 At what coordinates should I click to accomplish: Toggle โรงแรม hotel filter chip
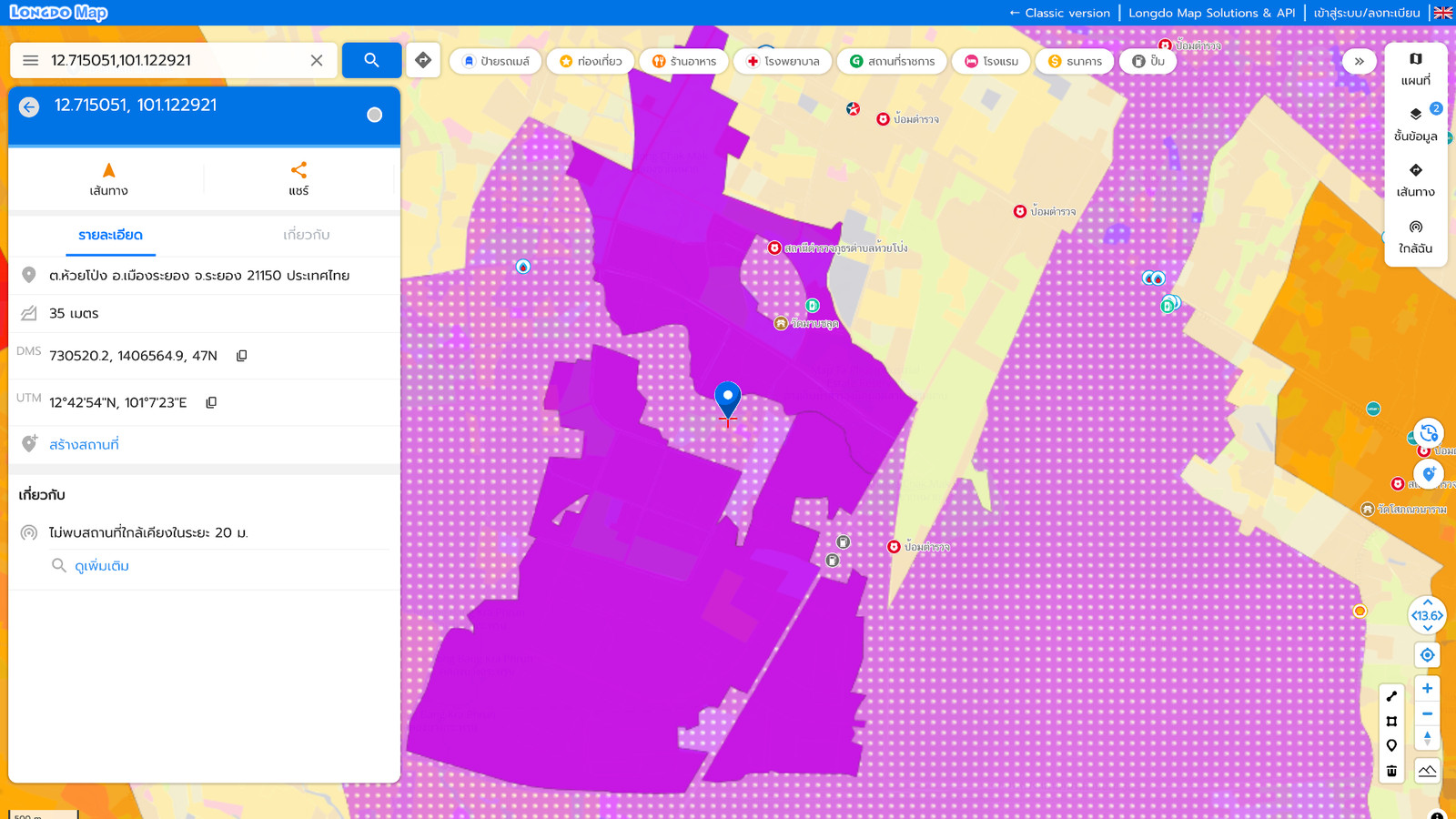[x=991, y=61]
